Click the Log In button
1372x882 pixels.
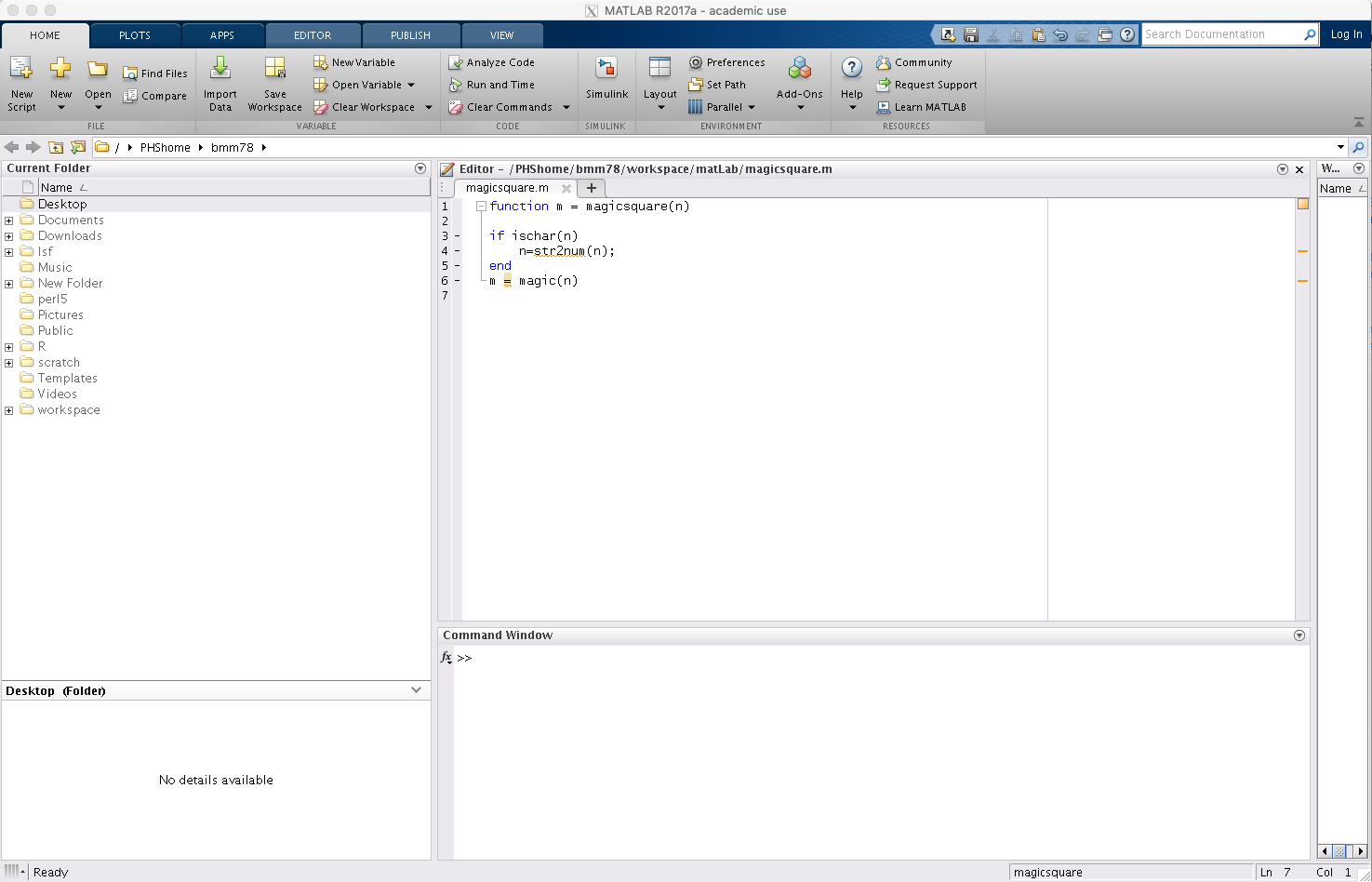point(1346,34)
